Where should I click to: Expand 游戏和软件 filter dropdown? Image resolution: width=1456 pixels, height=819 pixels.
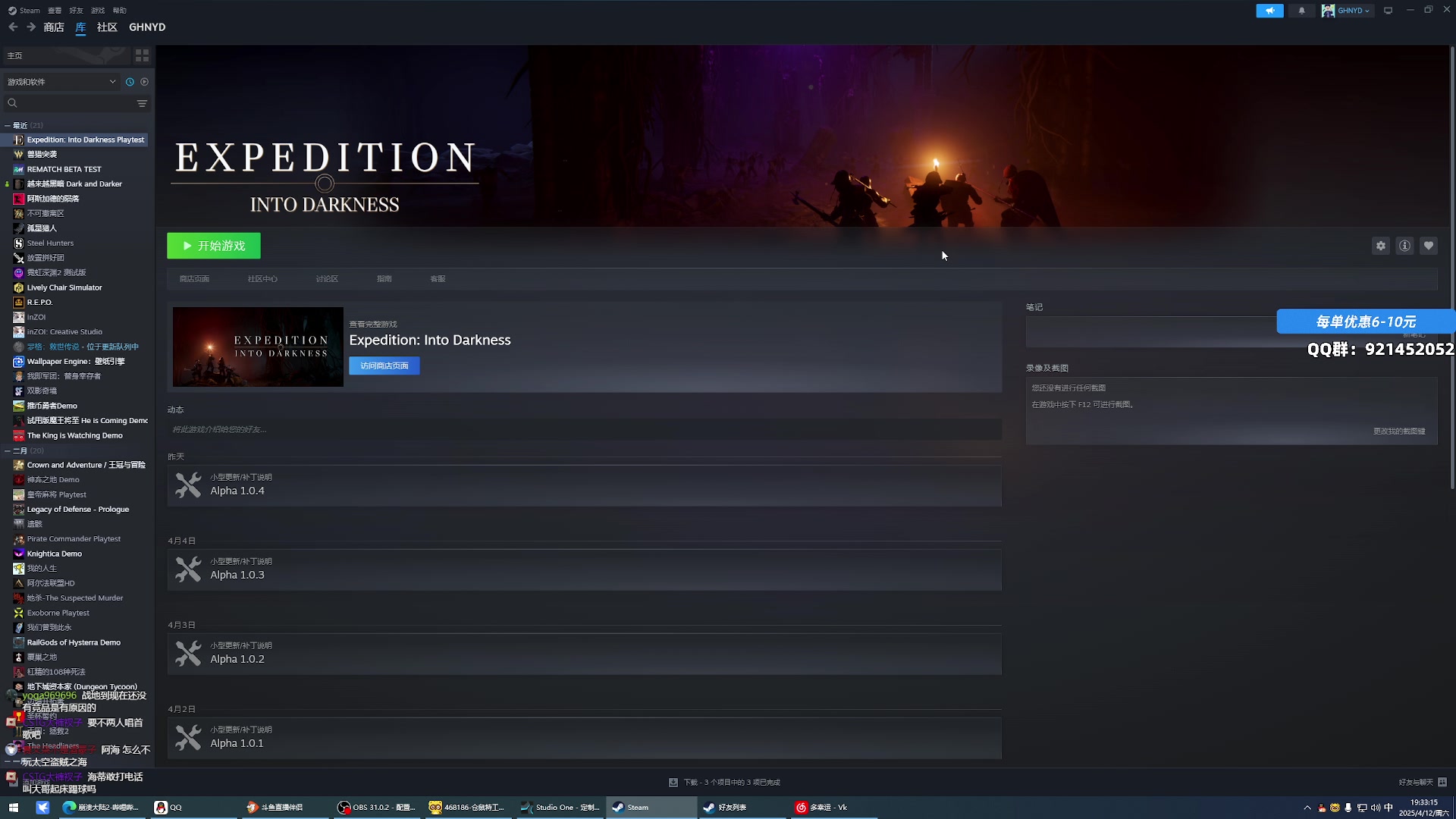point(61,82)
